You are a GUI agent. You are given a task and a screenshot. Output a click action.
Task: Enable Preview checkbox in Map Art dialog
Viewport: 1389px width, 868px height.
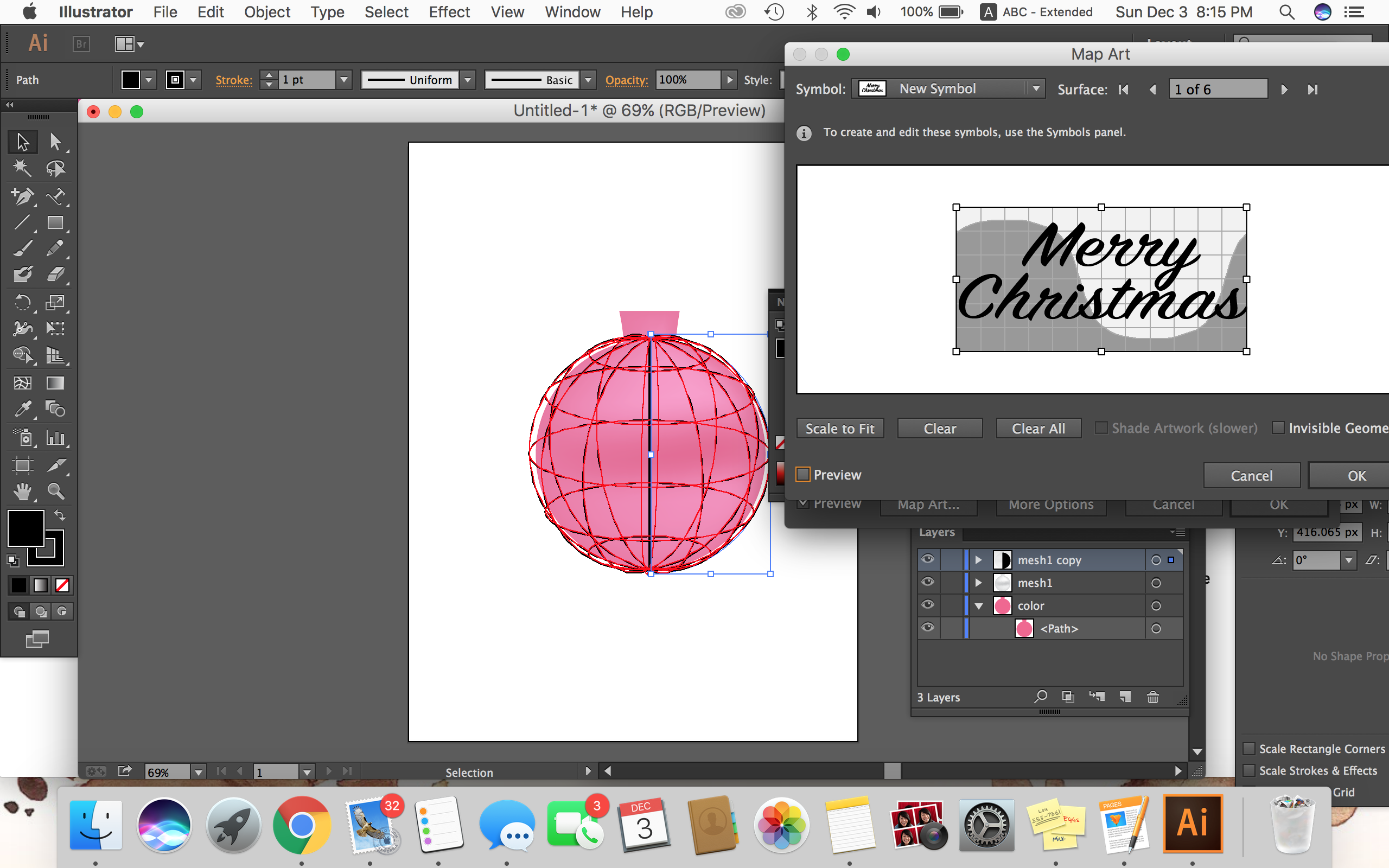tap(803, 474)
